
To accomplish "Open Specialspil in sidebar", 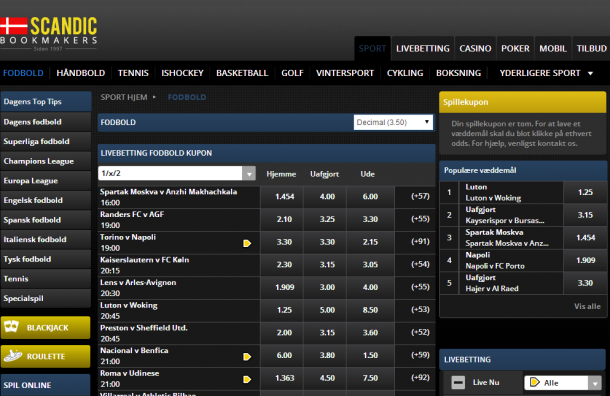I will click(x=46, y=298).
